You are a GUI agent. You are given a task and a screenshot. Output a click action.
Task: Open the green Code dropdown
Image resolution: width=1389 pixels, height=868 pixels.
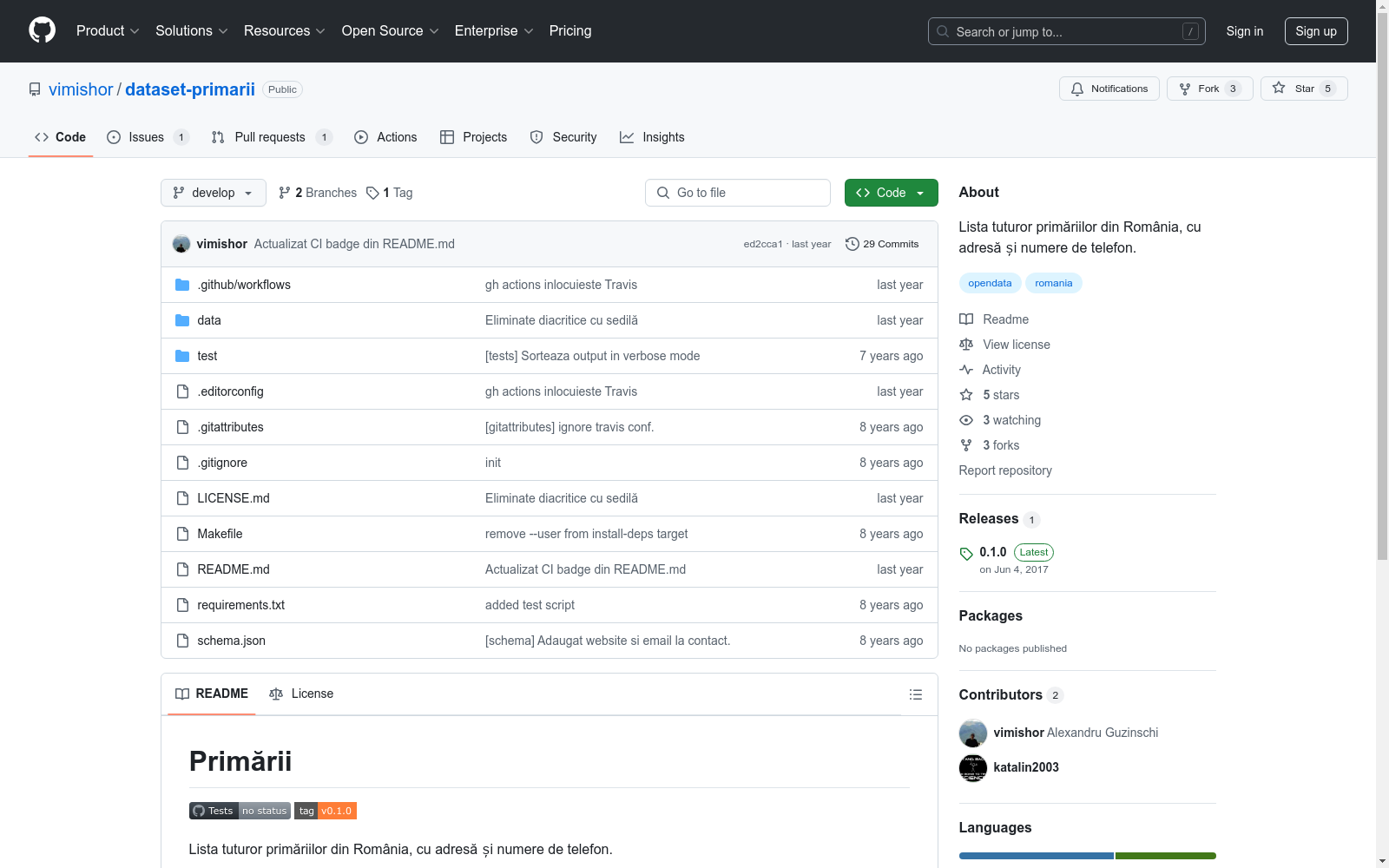point(892,193)
